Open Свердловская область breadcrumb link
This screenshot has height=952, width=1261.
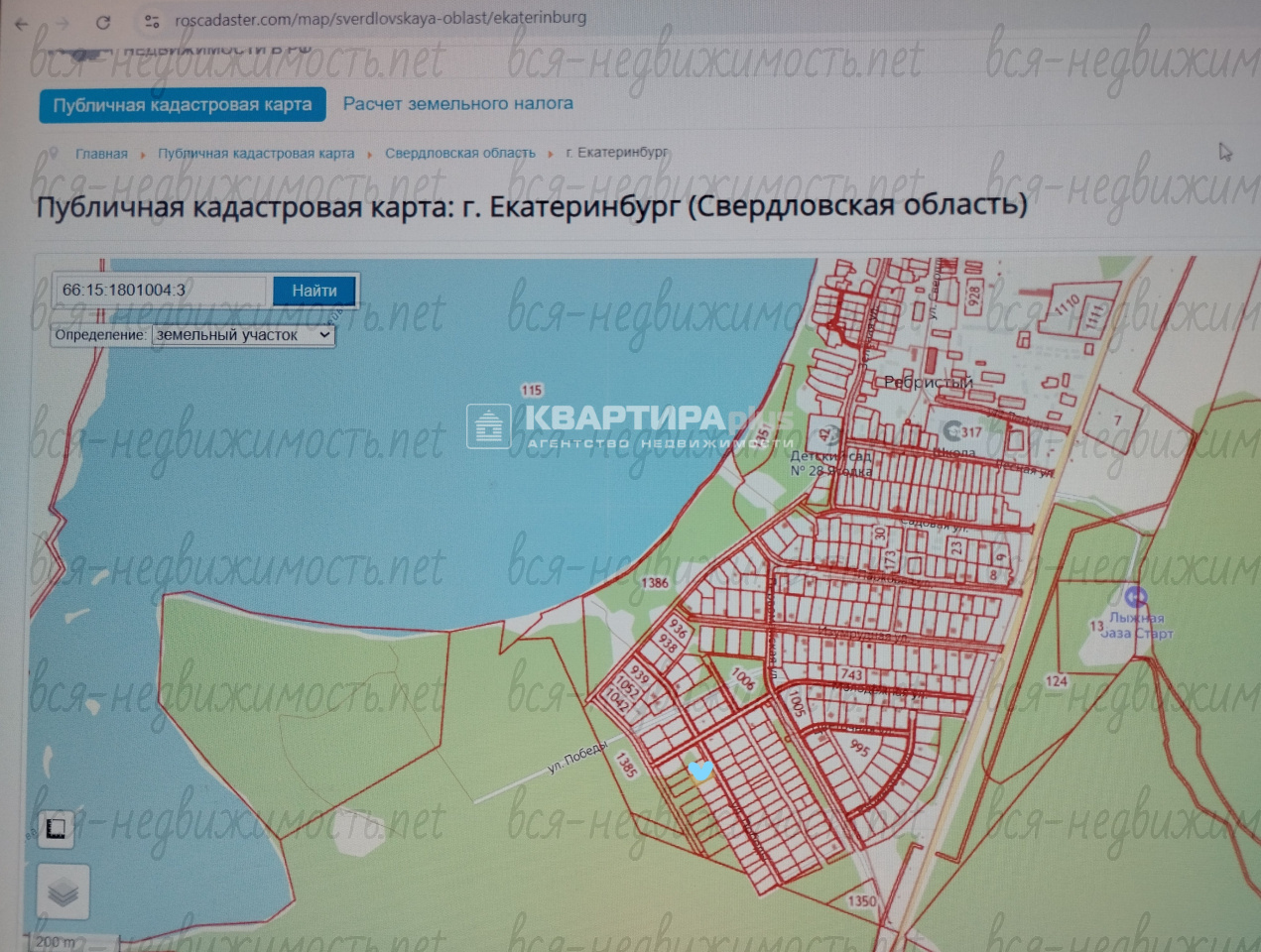pyautogui.click(x=459, y=153)
